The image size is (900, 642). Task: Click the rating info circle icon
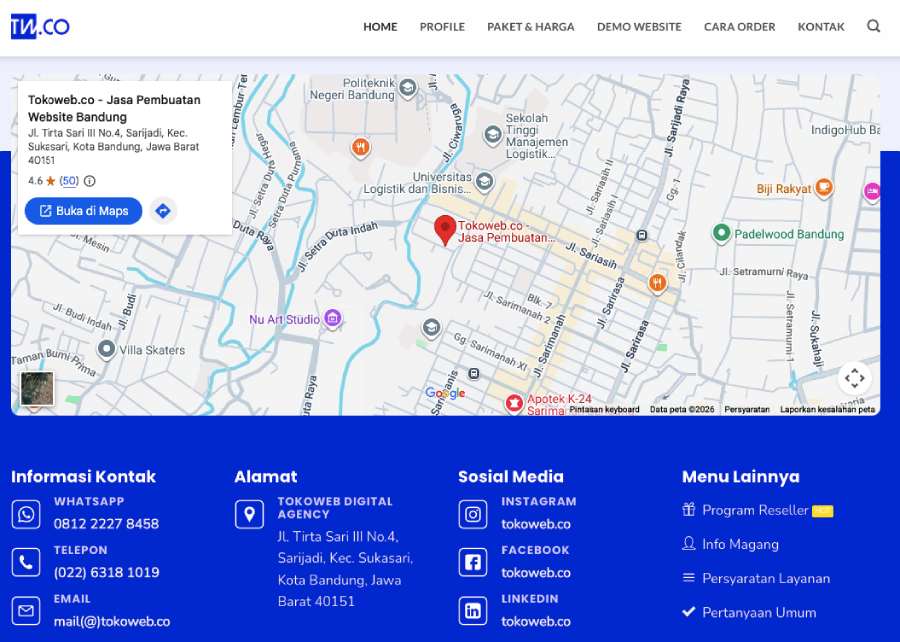pyautogui.click(x=90, y=181)
